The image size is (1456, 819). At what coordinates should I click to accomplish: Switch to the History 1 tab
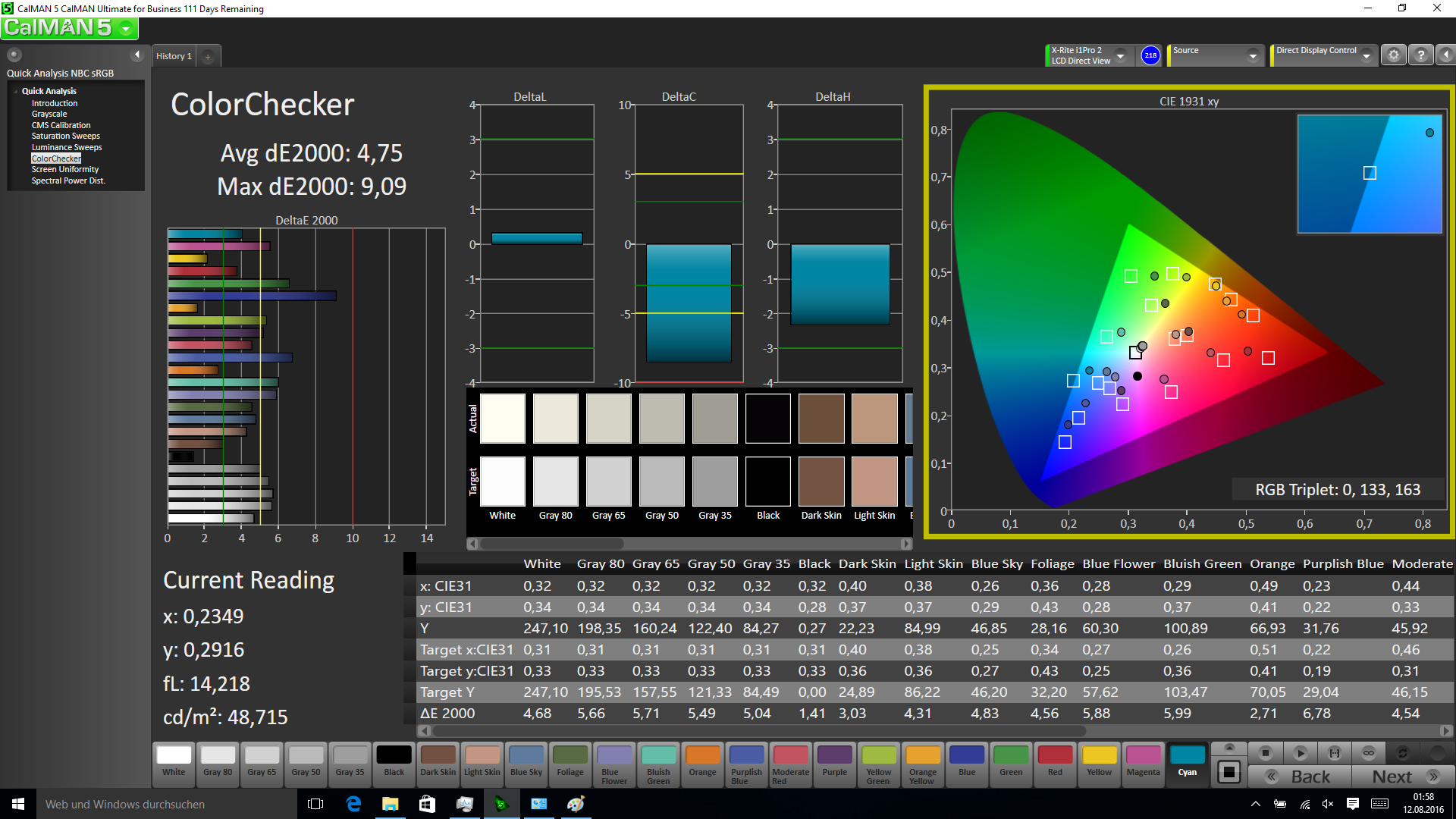174,56
